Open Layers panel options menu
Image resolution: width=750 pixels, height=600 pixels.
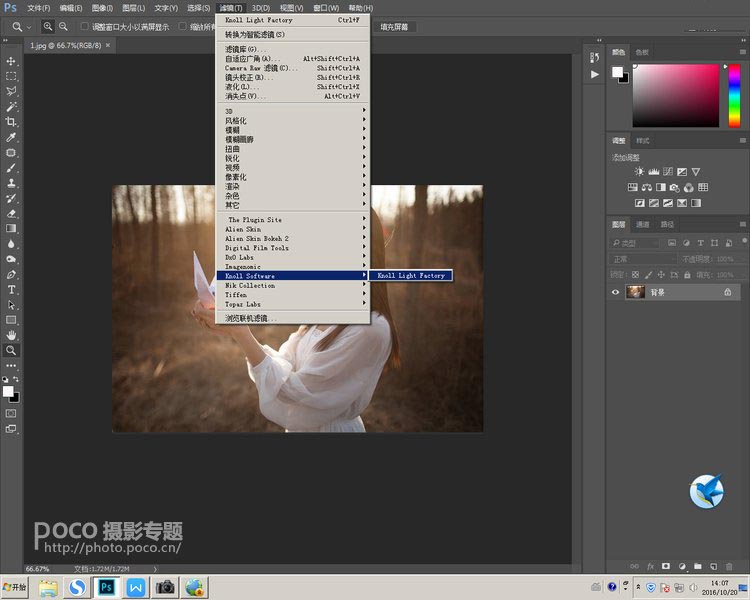[742, 224]
